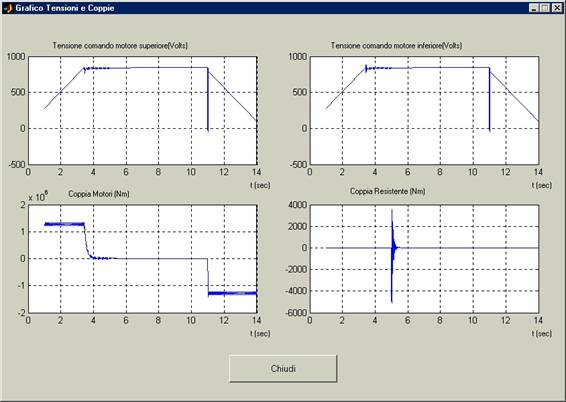The height and width of the screenshot is (402, 566).
Task: Click the title 'Tensione comando motore superiore(Volts)'
Action: pyautogui.click(x=120, y=45)
